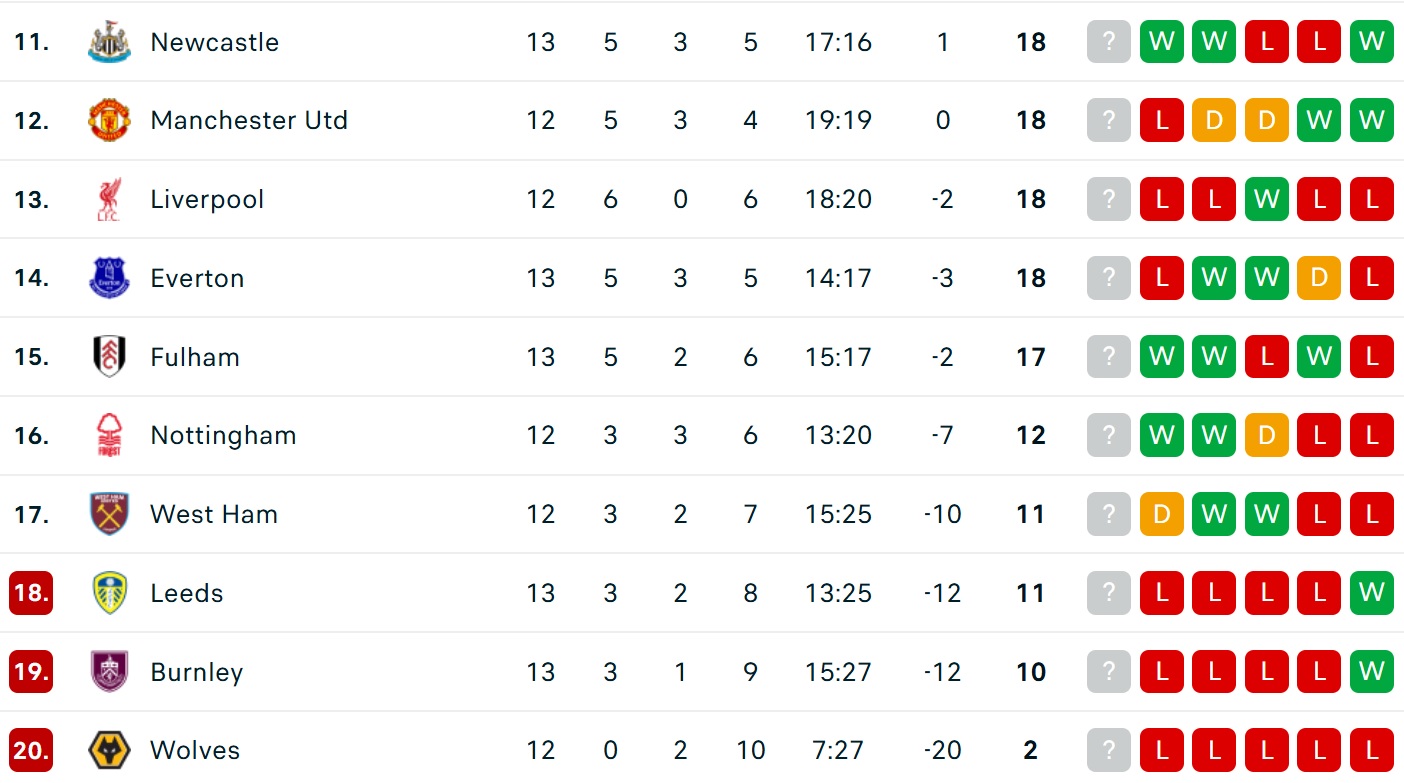Click Everton's orange D form badge

coord(1319,278)
